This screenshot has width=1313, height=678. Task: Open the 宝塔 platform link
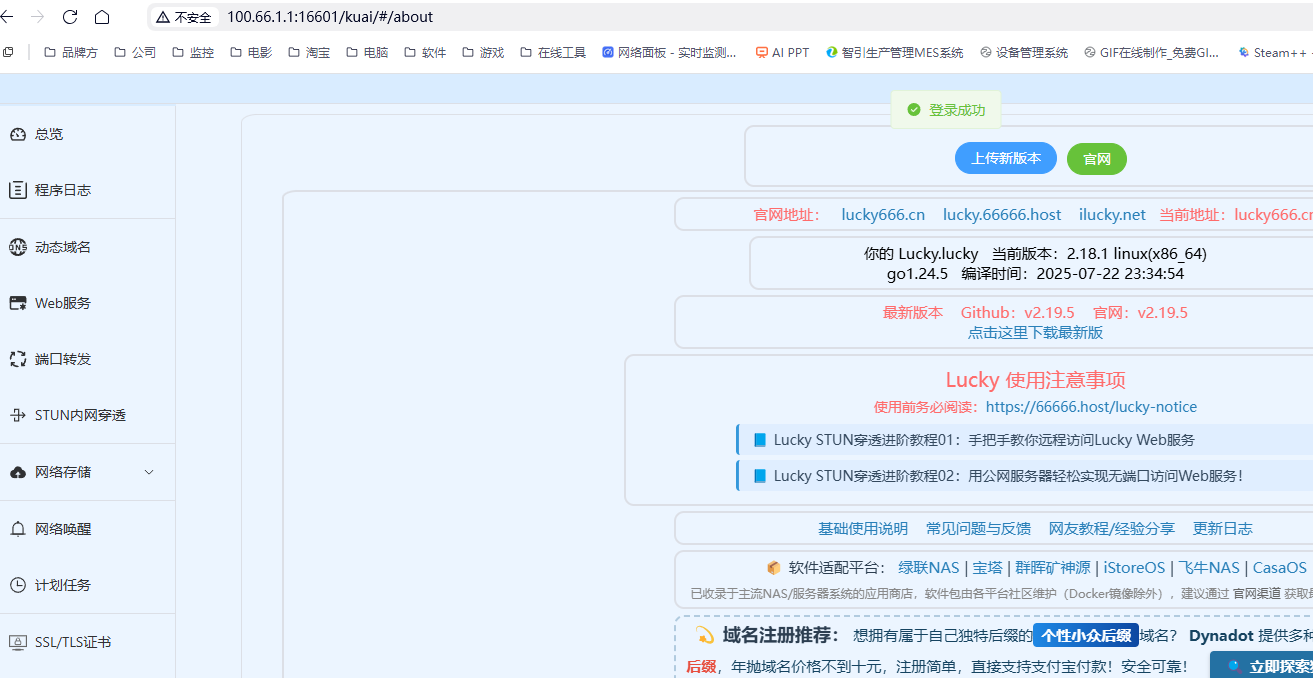[988, 568]
